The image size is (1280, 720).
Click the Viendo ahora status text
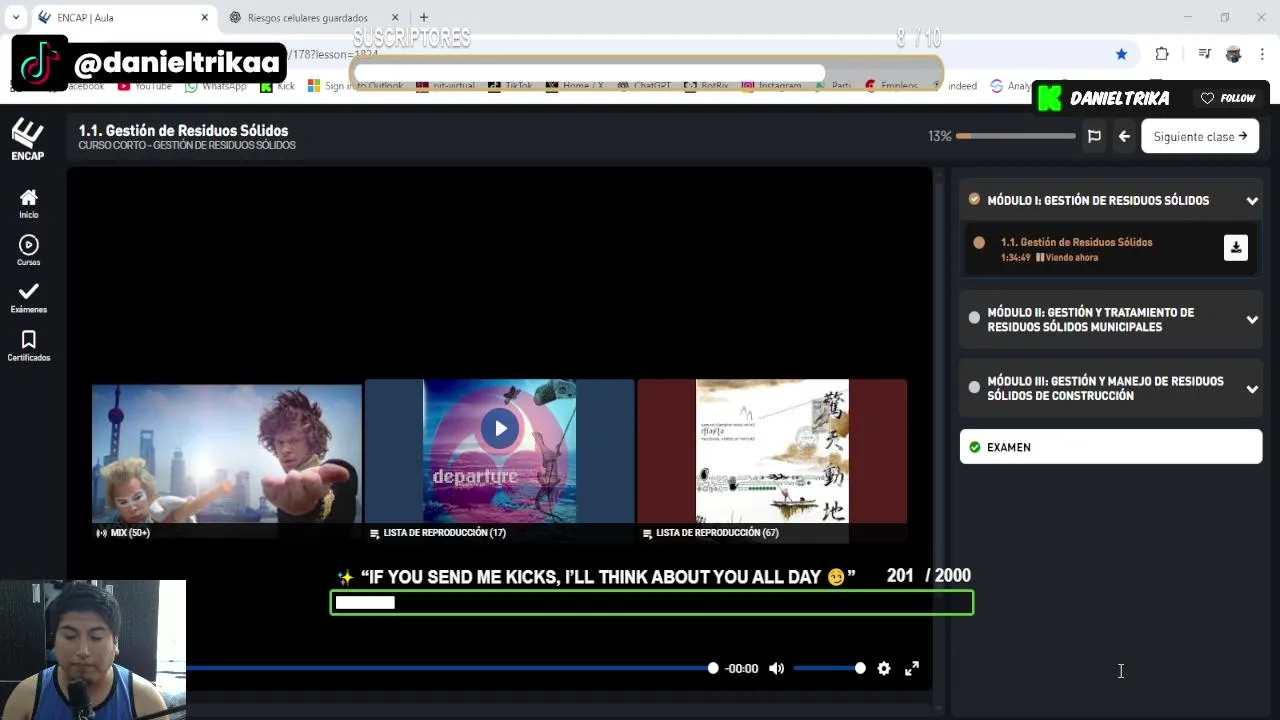click(1071, 258)
